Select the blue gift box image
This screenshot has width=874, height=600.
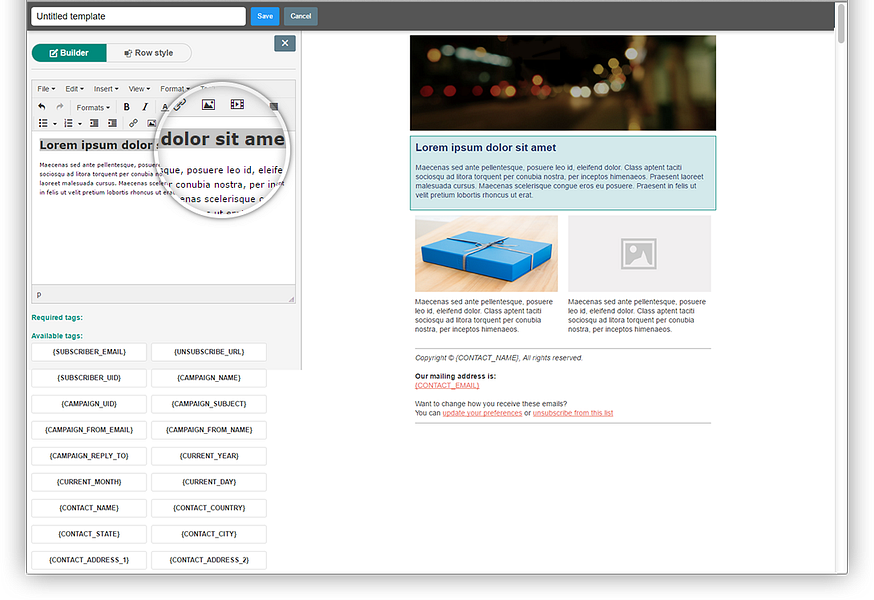tap(486, 254)
